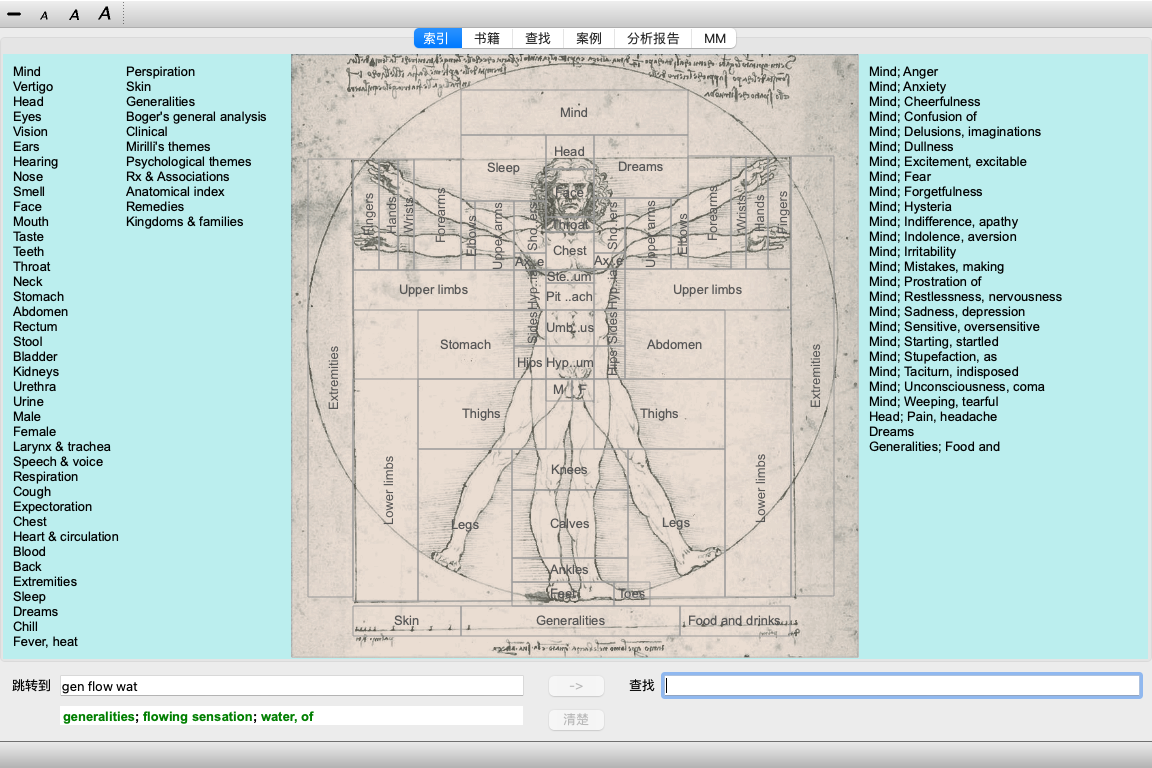Select Psychological themes from the chapter list

(x=188, y=162)
